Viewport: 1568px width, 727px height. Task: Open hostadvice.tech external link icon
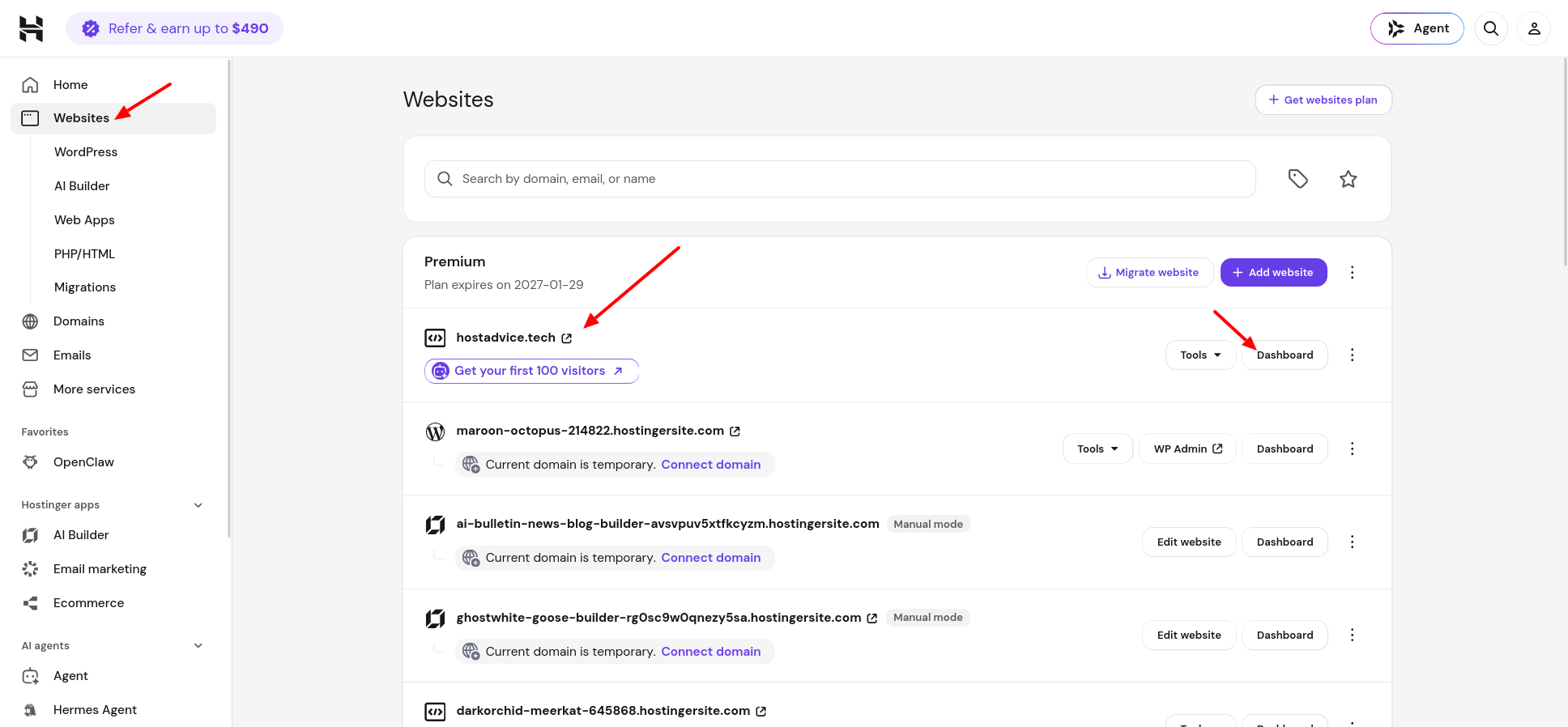pos(567,338)
